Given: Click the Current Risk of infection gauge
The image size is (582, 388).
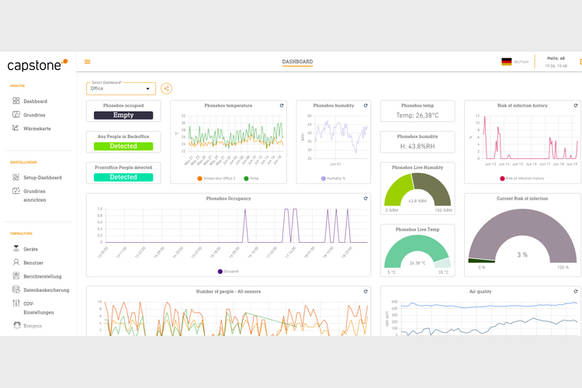Looking at the screenshot, I should click(x=522, y=236).
